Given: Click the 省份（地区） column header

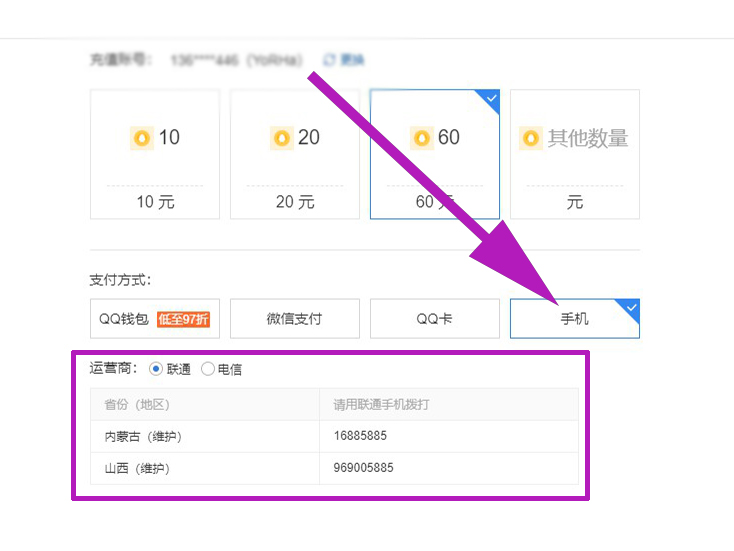Looking at the screenshot, I should [x=205, y=404].
